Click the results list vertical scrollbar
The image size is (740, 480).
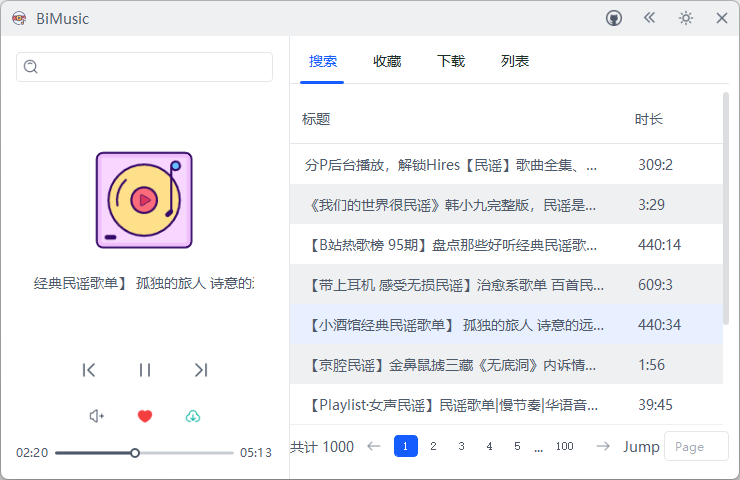point(726,208)
